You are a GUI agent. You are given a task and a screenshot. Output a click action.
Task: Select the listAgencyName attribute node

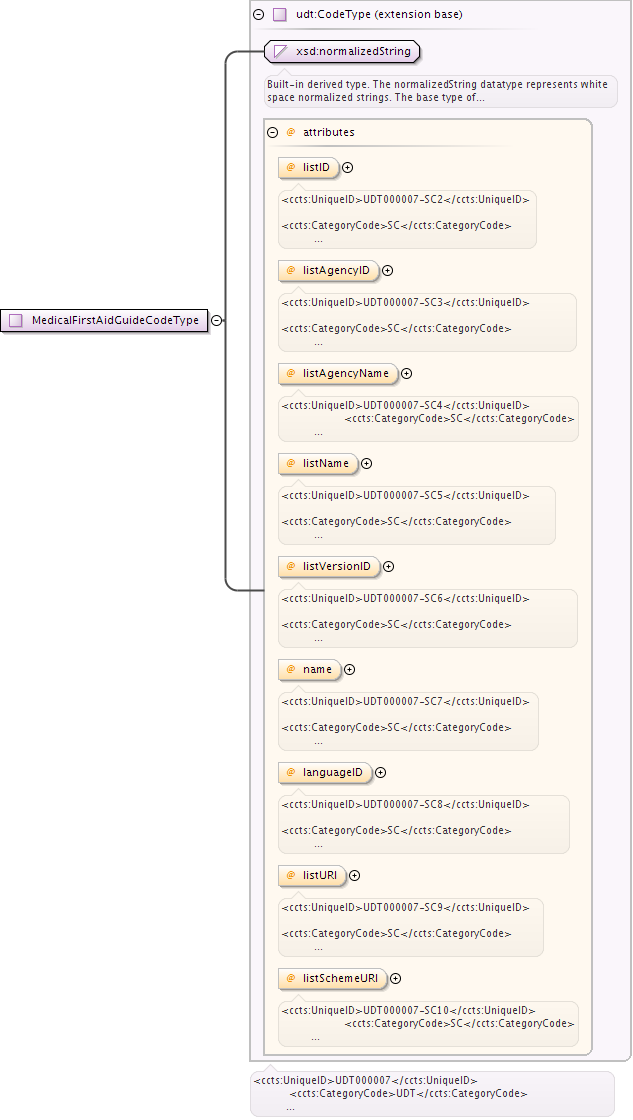(x=338, y=374)
